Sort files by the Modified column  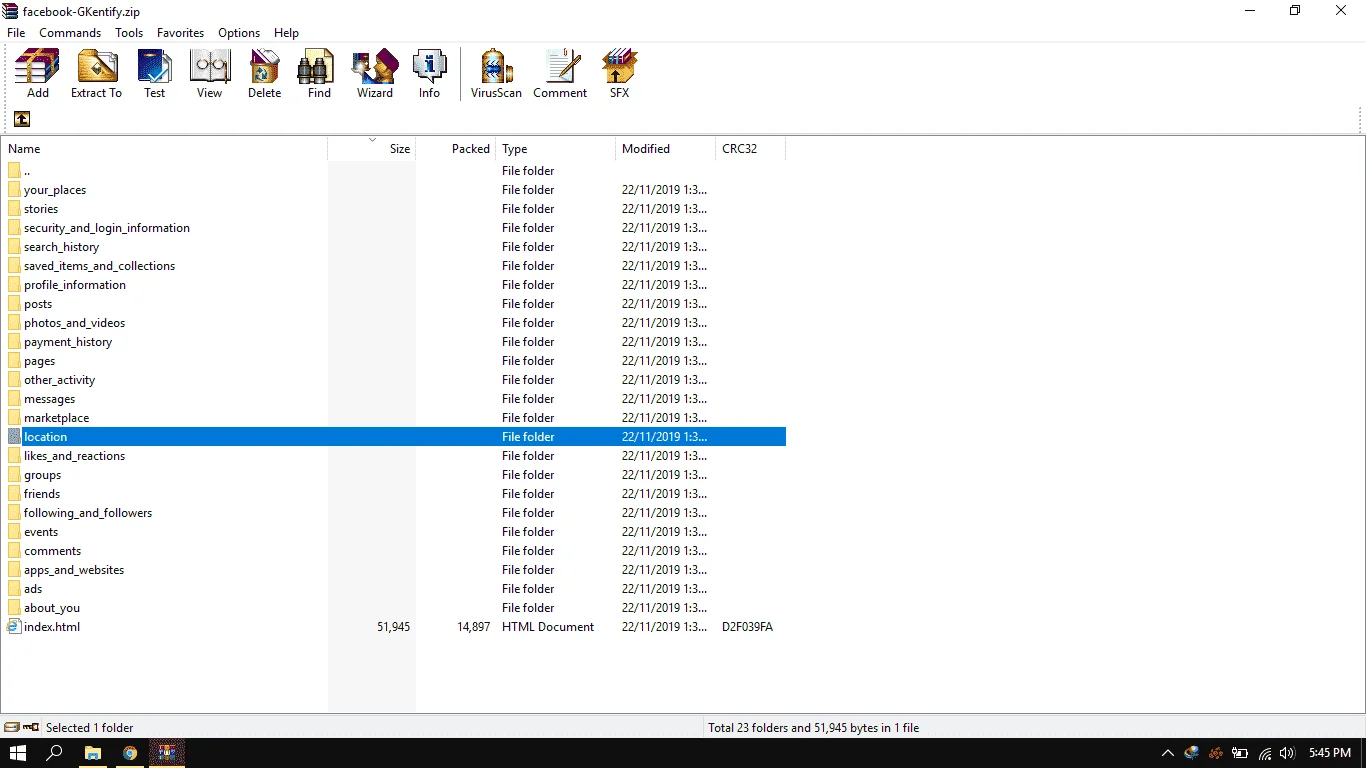665,149
